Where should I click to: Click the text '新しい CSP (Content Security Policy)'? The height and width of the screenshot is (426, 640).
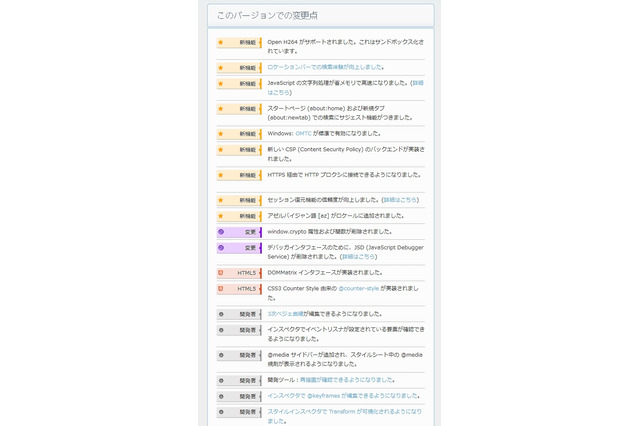[x=315, y=149]
